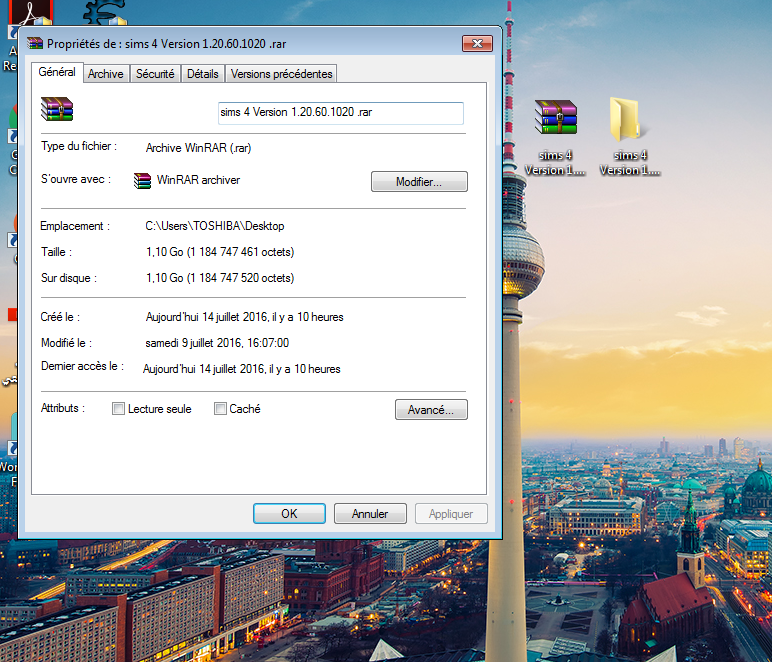Viewport: 772px width, 662px height.
Task: Select the Modifié le date samedi 9 juillet 2016
Action: coord(217,343)
